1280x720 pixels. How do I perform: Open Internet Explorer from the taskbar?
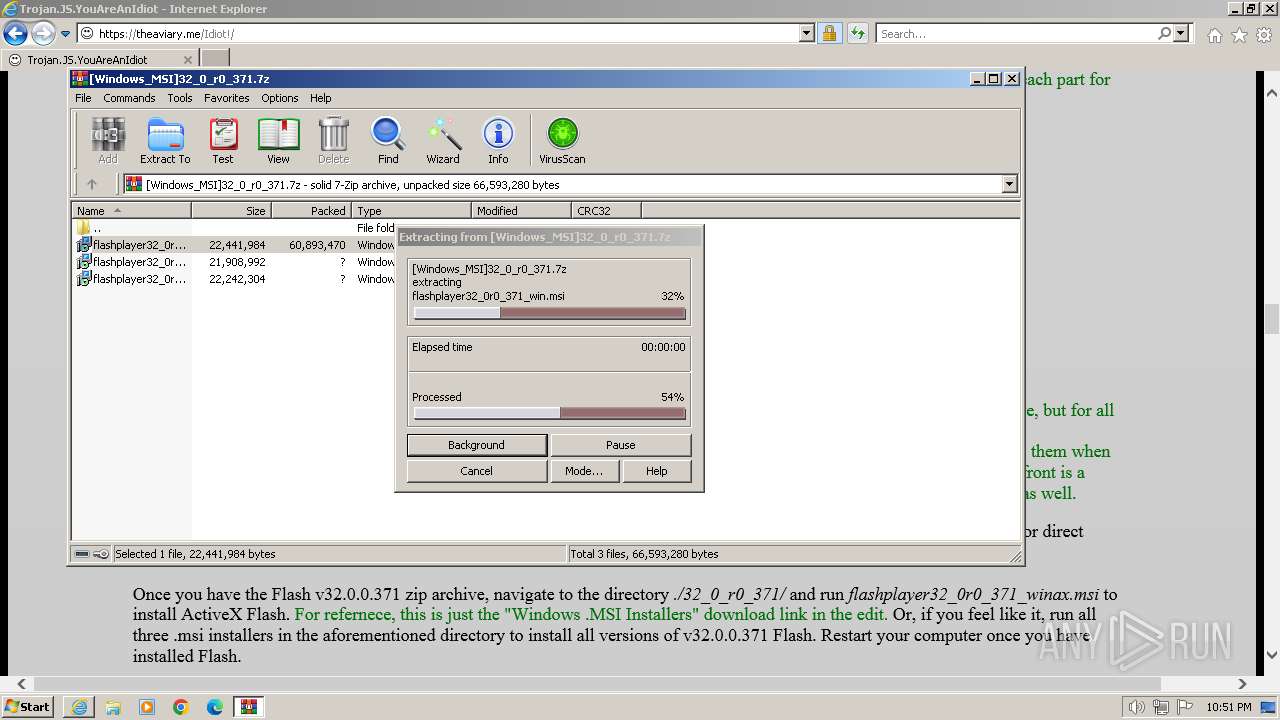point(79,707)
